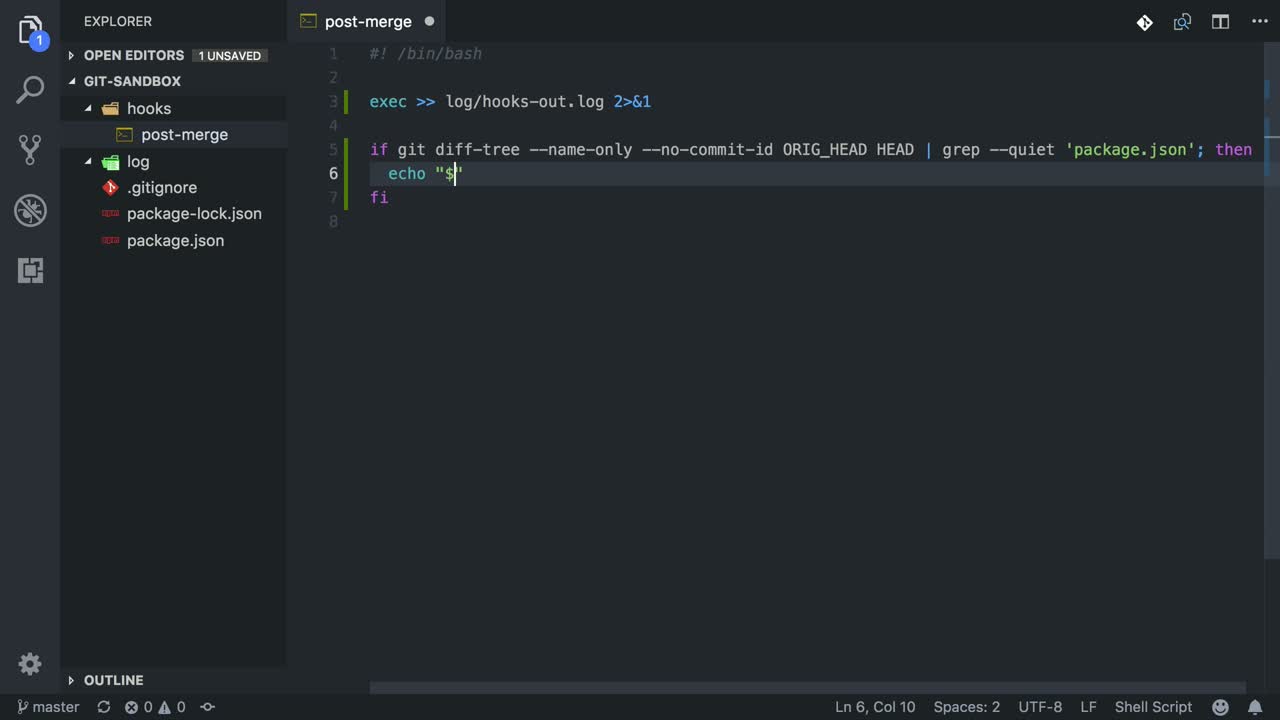Screen dimensions: 1280x720
Task: Open the Debug view in activity bar
Action: pyautogui.click(x=30, y=210)
